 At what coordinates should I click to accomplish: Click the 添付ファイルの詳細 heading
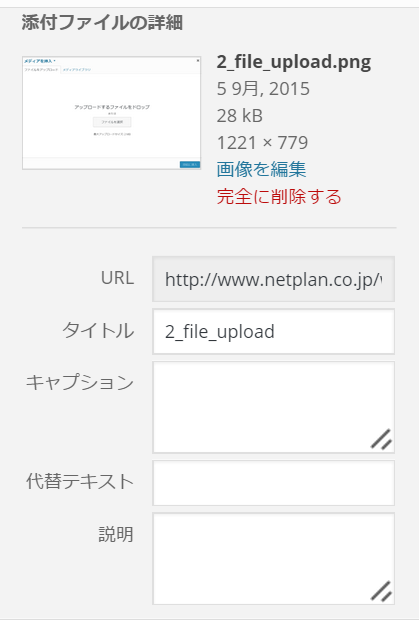tap(102, 23)
